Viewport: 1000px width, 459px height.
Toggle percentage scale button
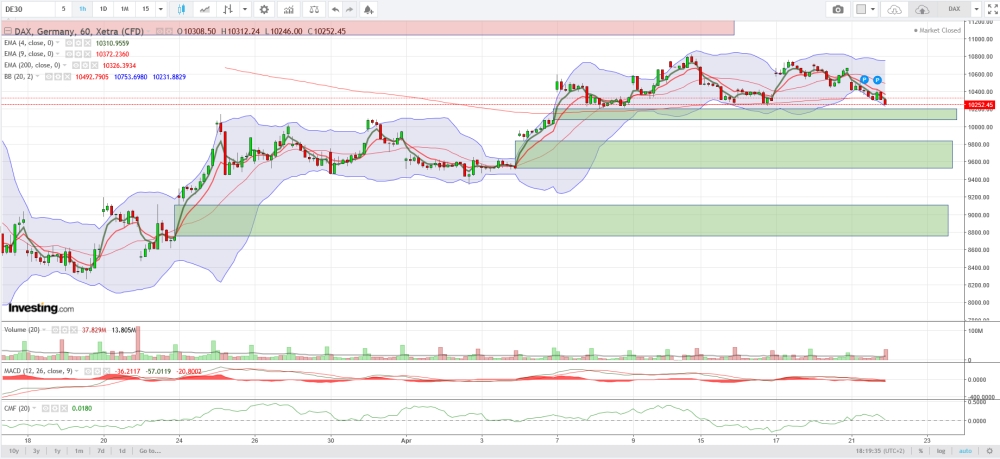tap(920, 451)
